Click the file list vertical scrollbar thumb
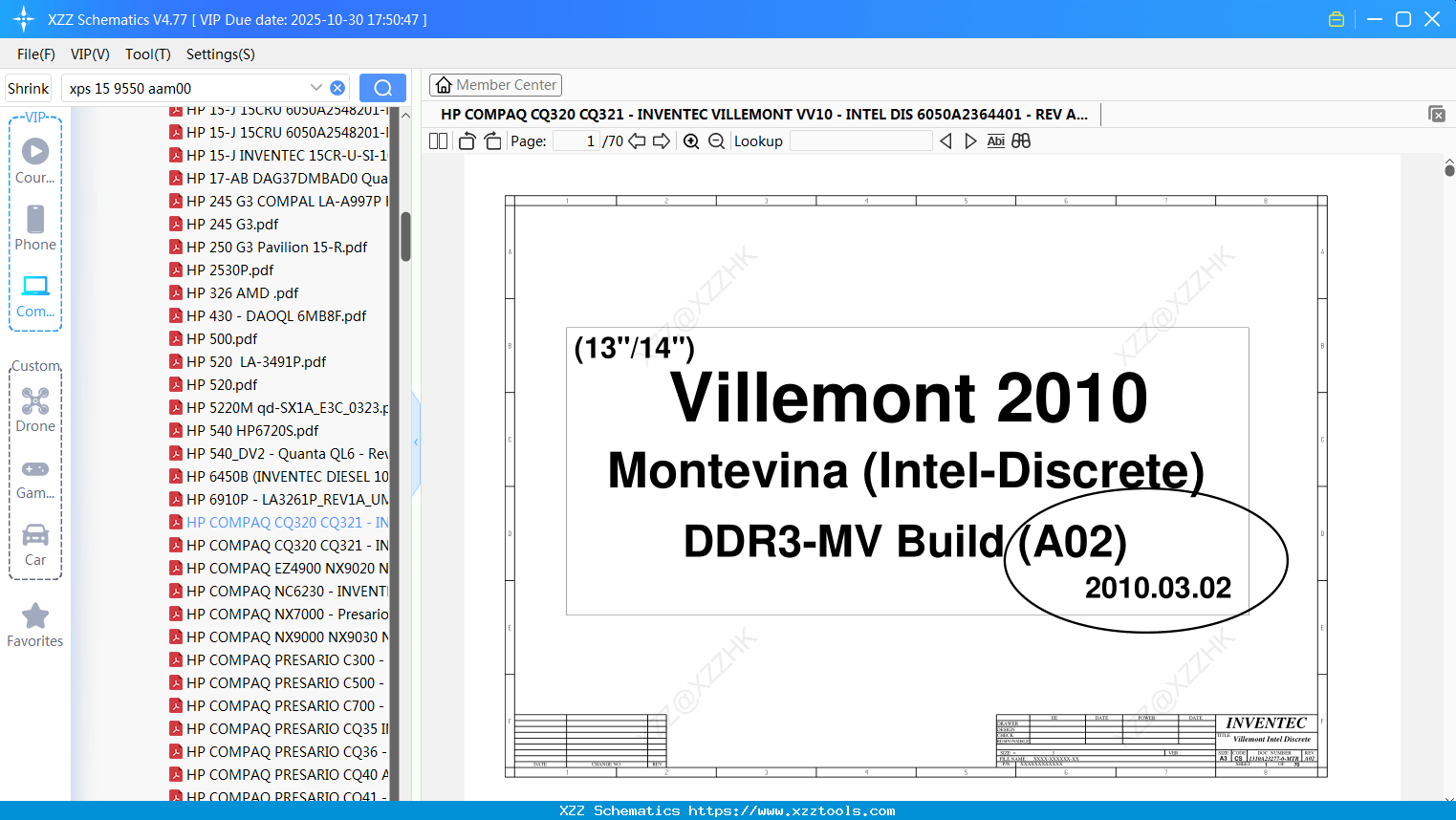Viewport: 1456px width, 820px height. click(x=406, y=236)
